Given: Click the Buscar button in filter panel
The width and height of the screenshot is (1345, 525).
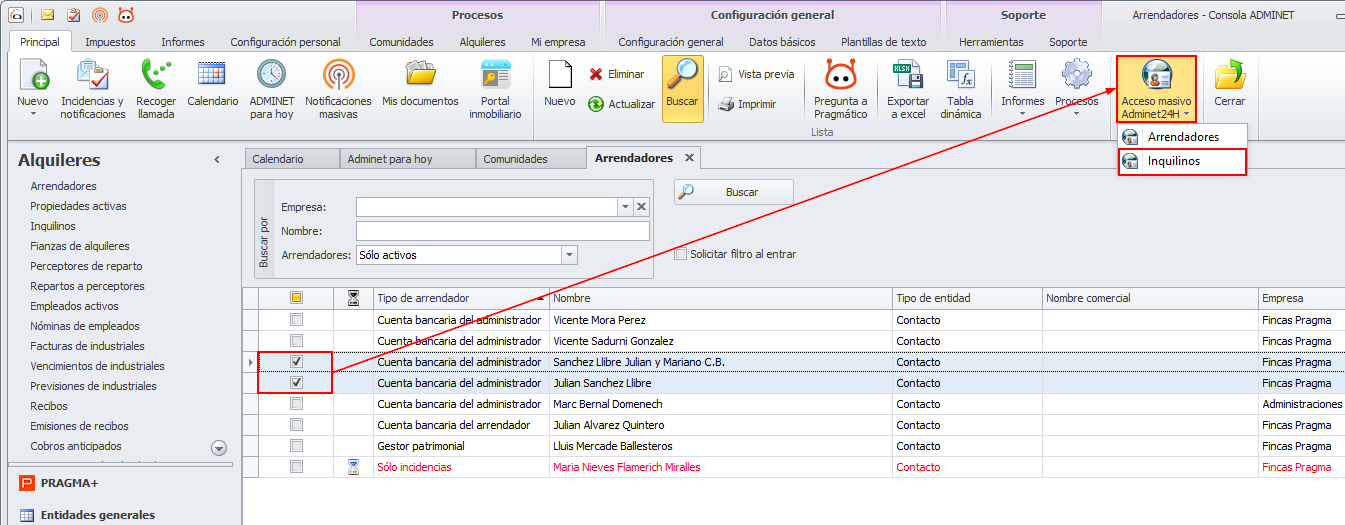Looking at the screenshot, I should (x=733, y=192).
